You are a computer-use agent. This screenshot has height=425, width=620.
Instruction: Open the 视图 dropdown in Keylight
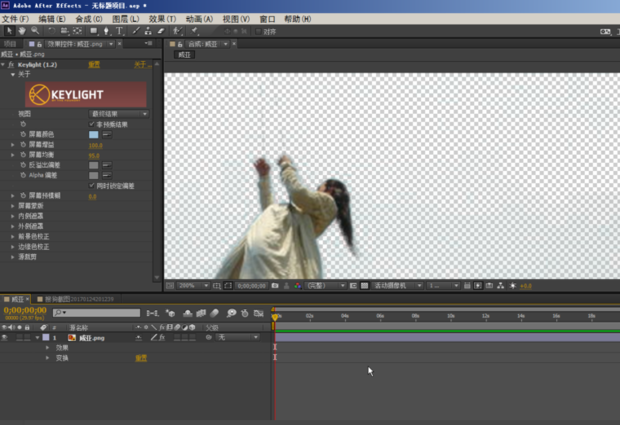[x=118, y=114]
